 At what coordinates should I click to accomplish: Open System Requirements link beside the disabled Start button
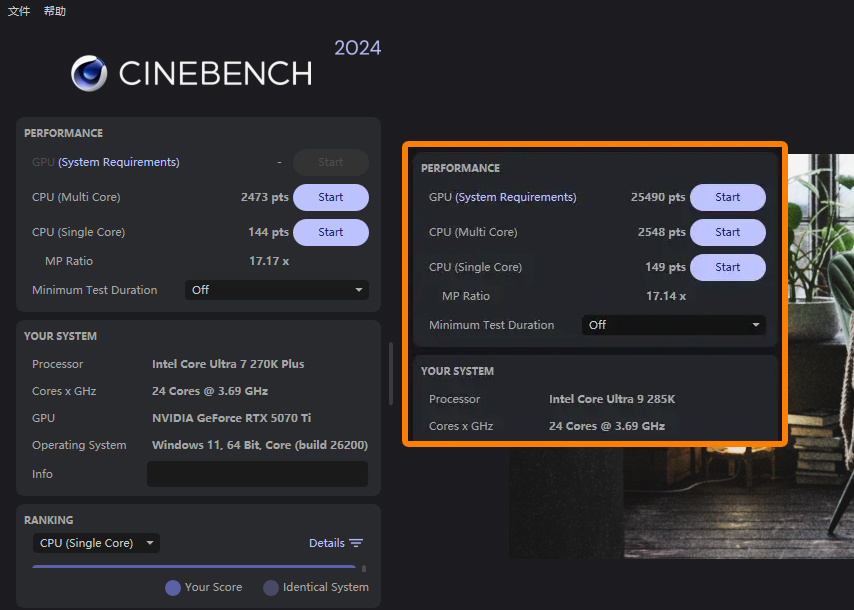pyautogui.click(x=119, y=163)
